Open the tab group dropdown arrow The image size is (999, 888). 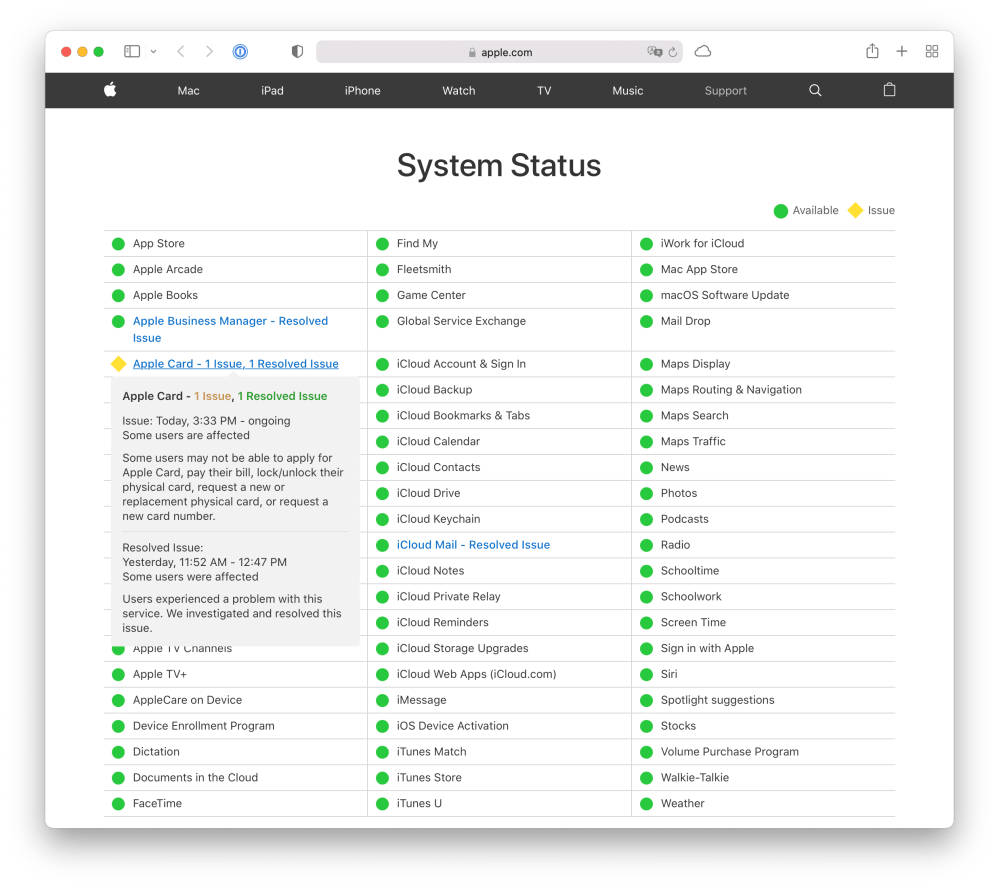pyautogui.click(x=153, y=52)
